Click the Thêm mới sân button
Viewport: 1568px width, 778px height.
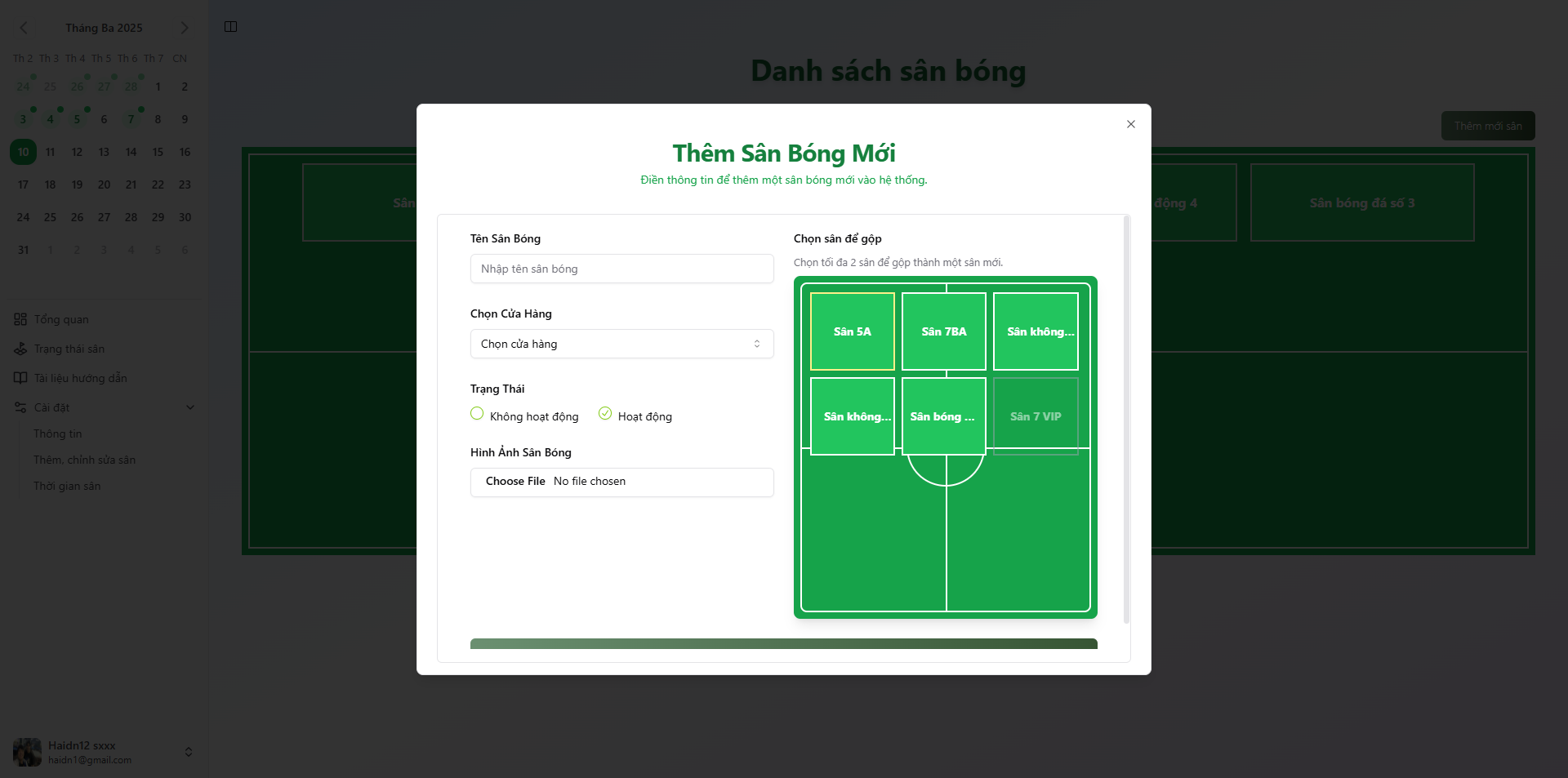click(x=1487, y=126)
